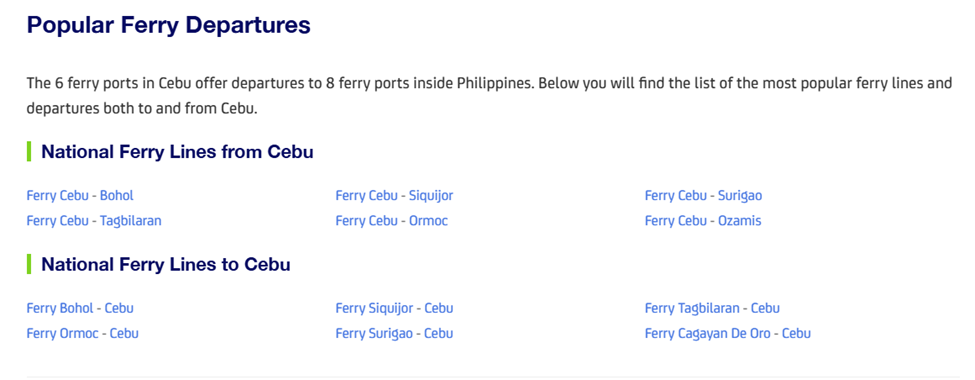Image resolution: width=975 pixels, height=380 pixels.
Task: Open the Ferry Cebu - Bohol link
Action: 80,196
